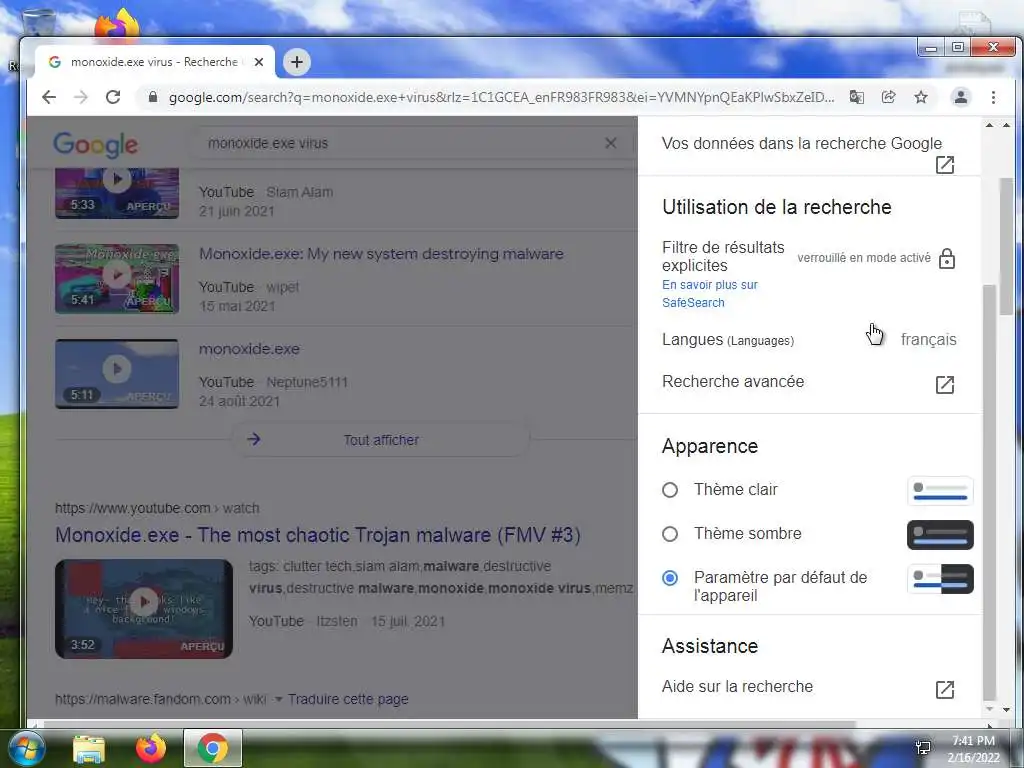Select Paramètre par défaut de l'appareil radio
Viewport: 1024px width, 768px height.
[669, 578]
